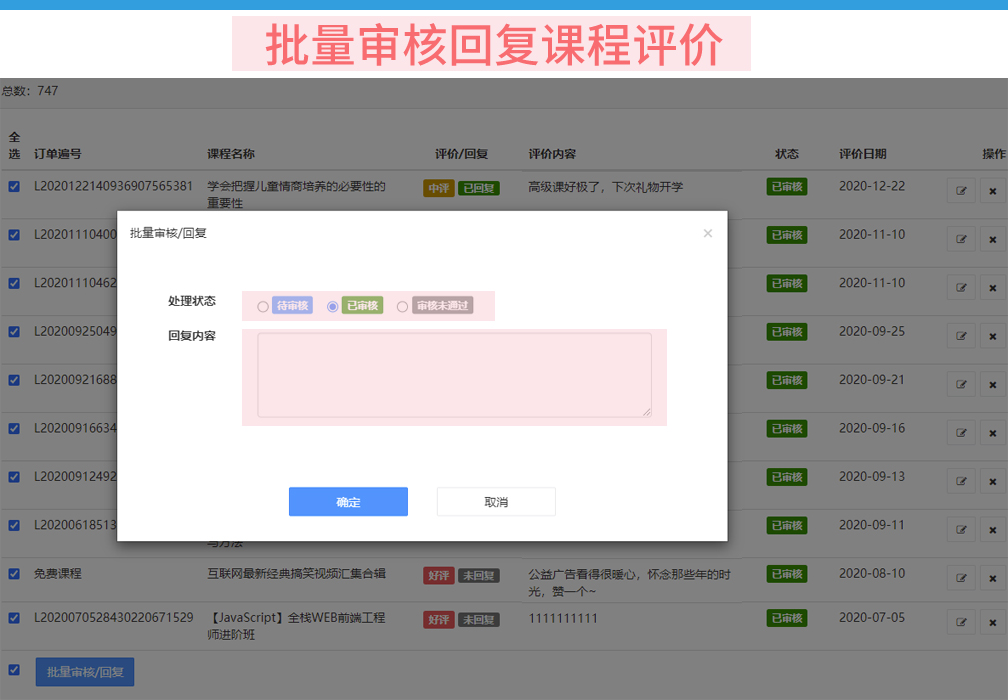Image resolution: width=1008 pixels, height=700 pixels.
Task: Uncheck the row dated 2020-09-11
Action: point(14,526)
